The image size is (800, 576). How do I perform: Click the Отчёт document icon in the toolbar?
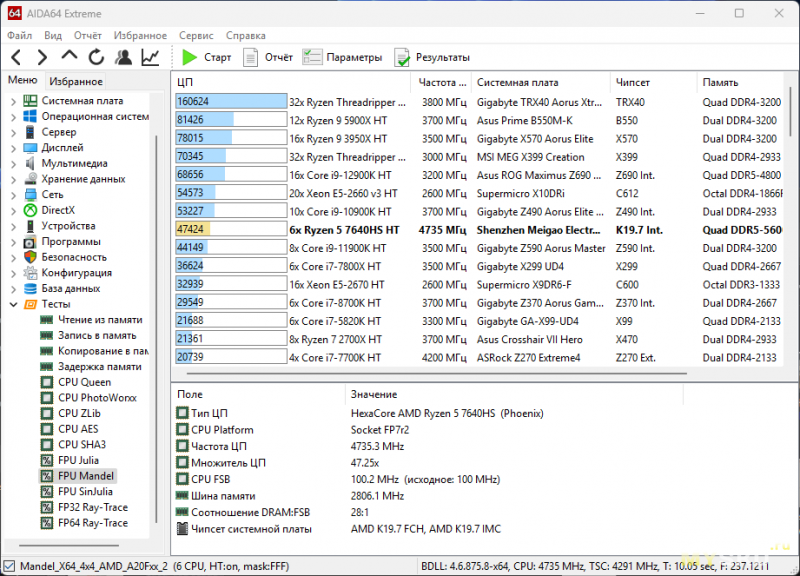click(250, 57)
